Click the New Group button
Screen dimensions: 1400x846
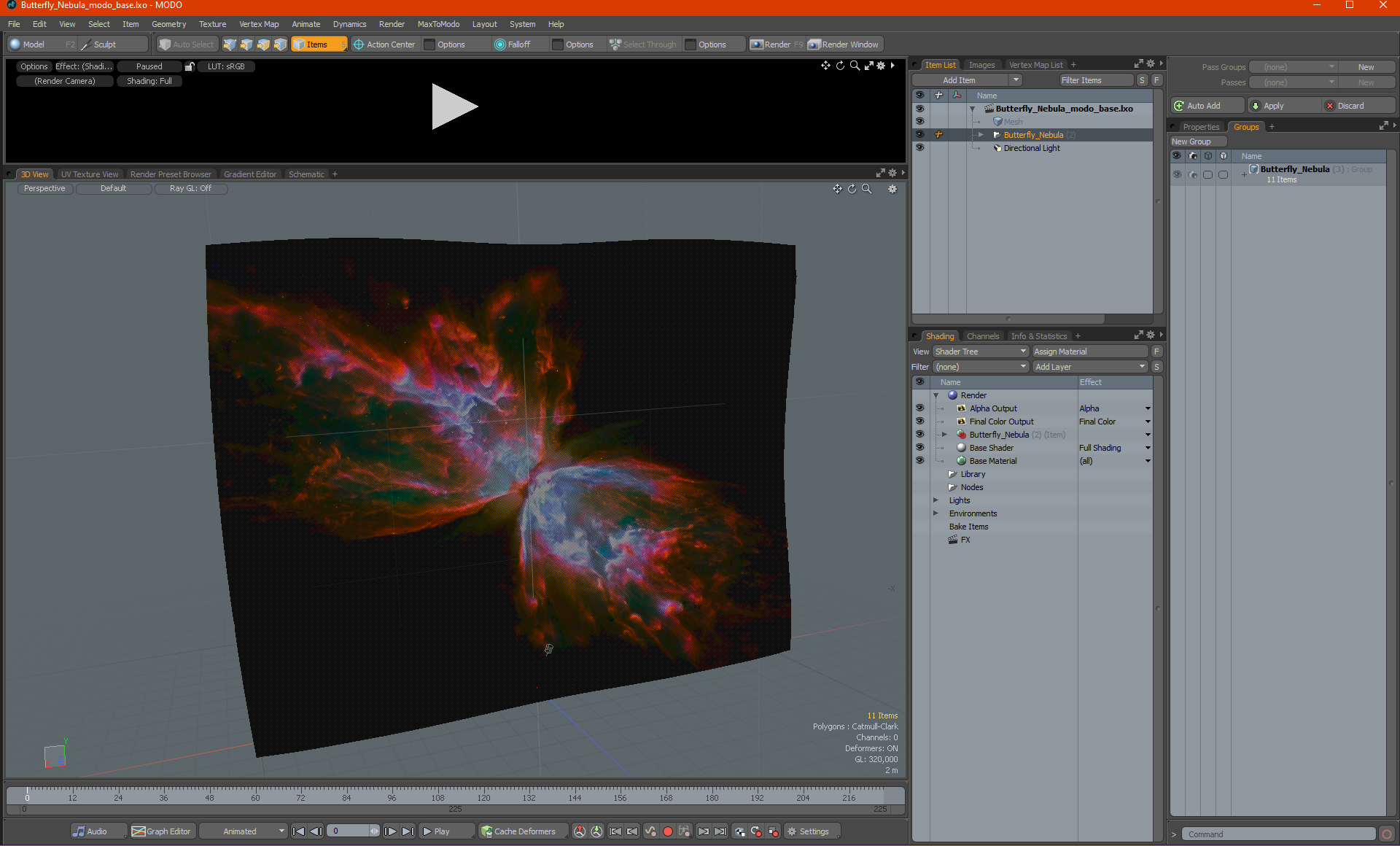tap(1197, 141)
